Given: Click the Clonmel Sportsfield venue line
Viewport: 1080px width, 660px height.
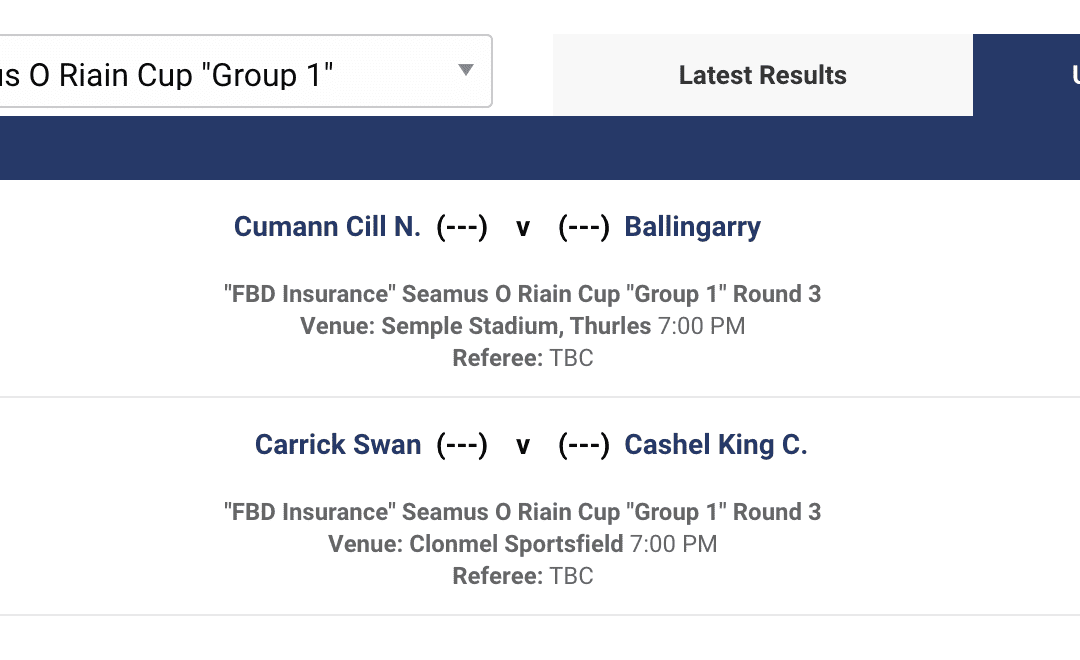Looking at the screenshot, I should click(x=522, y=544).
